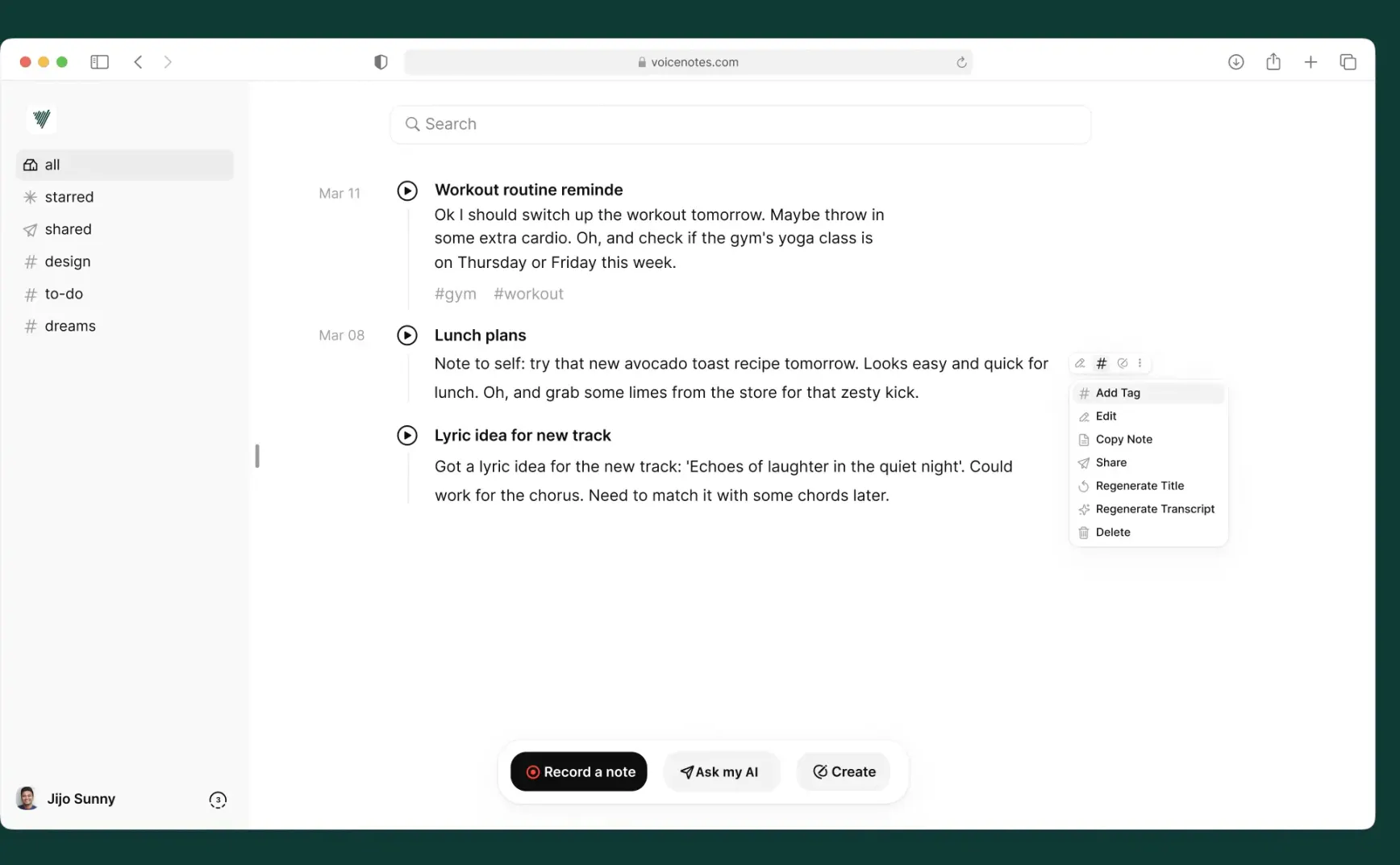This screenshot has width=1400, height=865.
Task: Click the hashtag tag icon in note toolbar
Action: point(1102,363)
